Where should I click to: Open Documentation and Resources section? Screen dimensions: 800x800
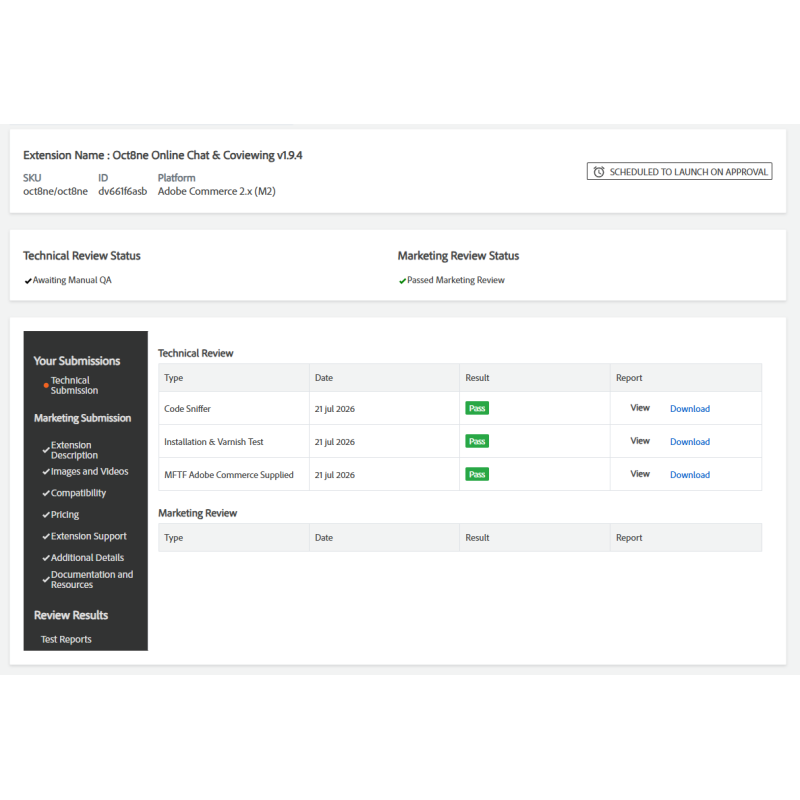coord(92,580)
